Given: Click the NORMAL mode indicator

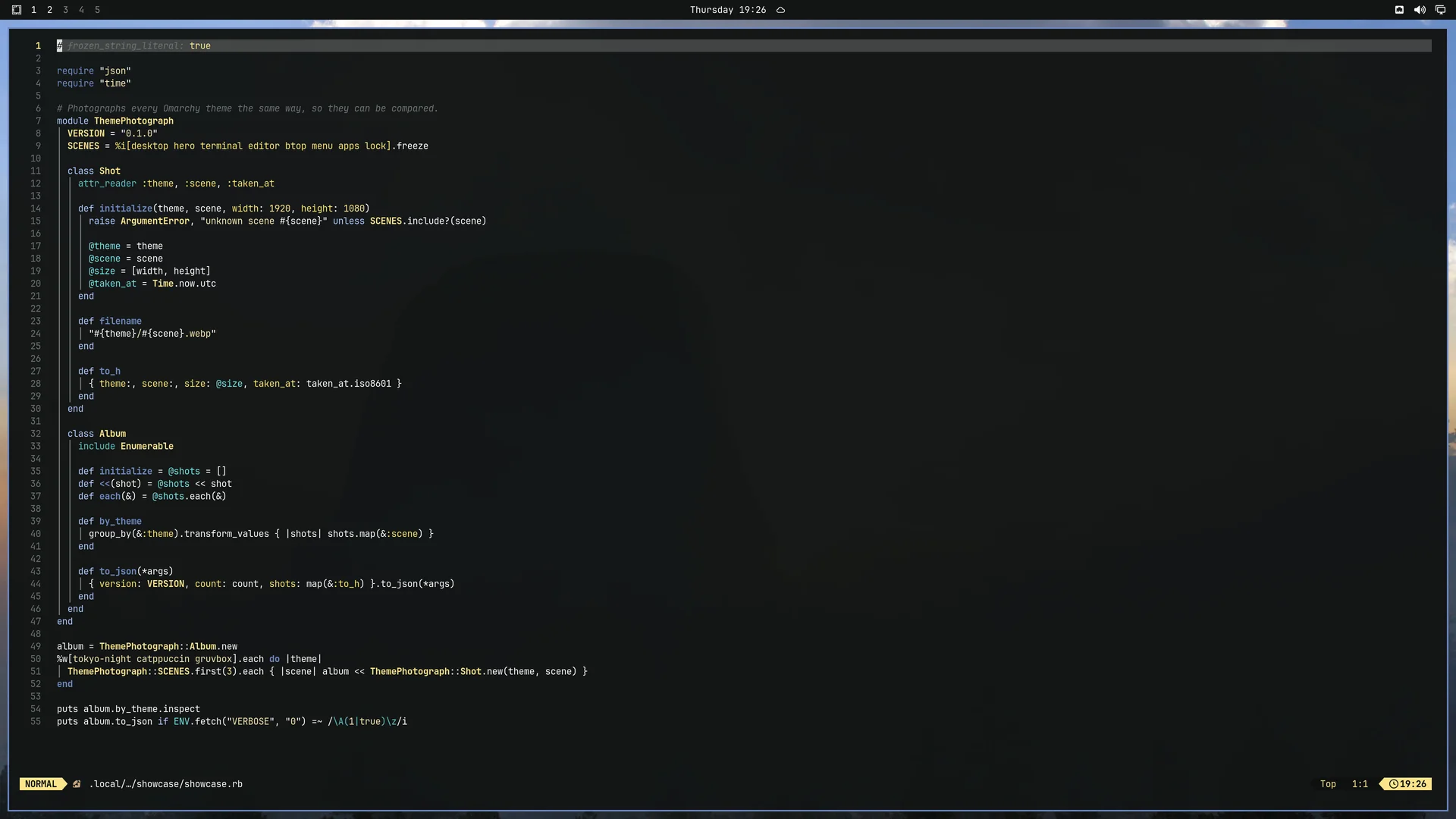Looking at the screenshot, I should tap(41, 784).
